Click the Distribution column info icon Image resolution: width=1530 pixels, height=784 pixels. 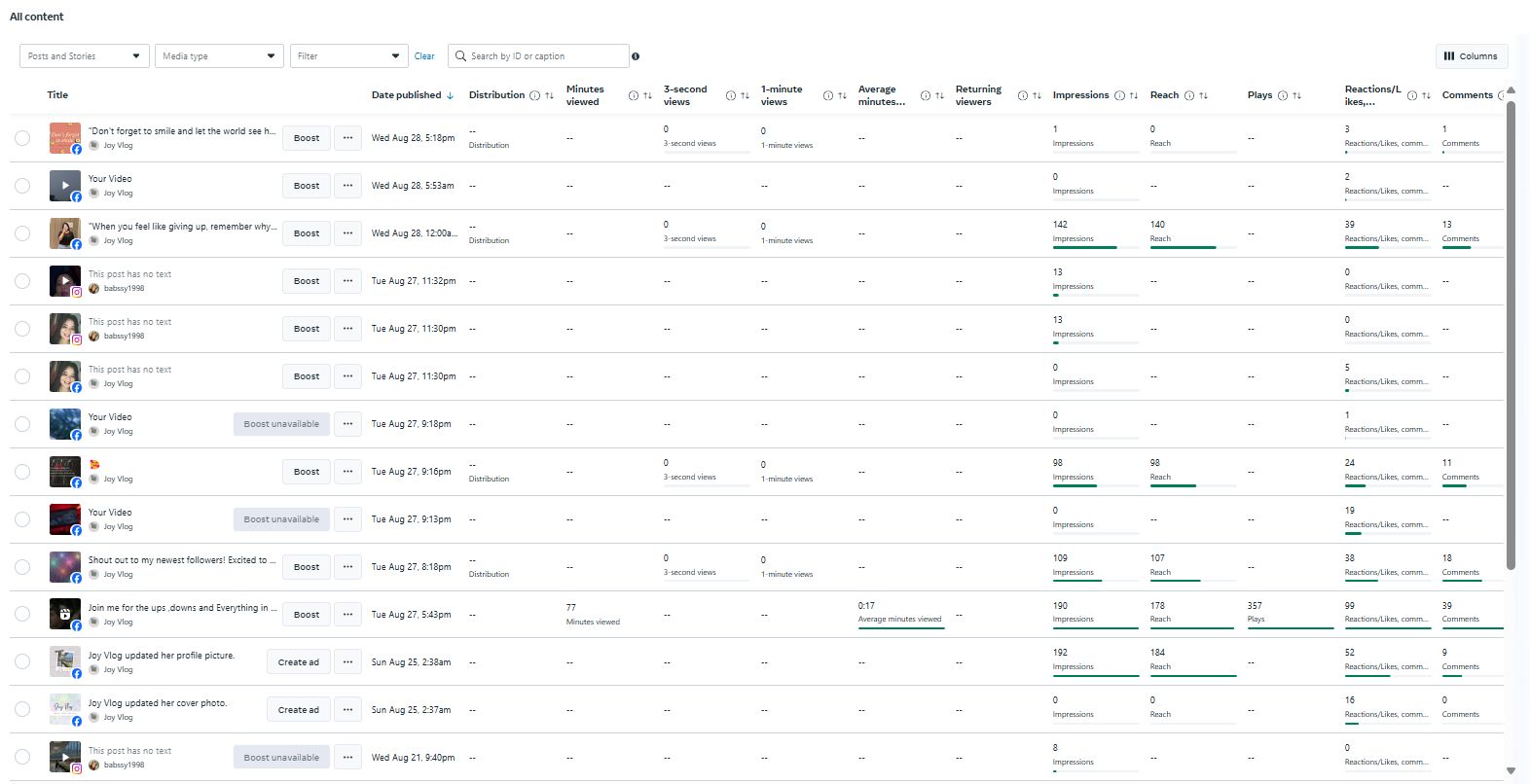(534, 95)
